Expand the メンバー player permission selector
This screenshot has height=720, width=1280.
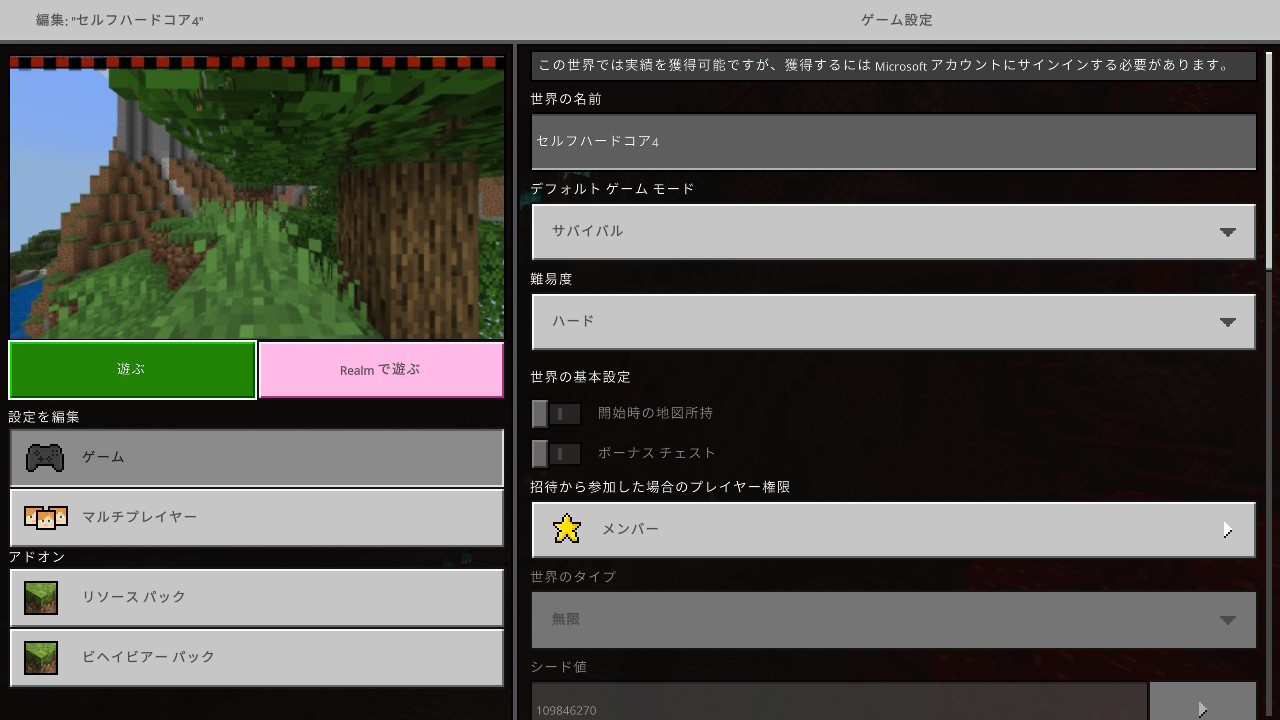(x=893, y=530)
